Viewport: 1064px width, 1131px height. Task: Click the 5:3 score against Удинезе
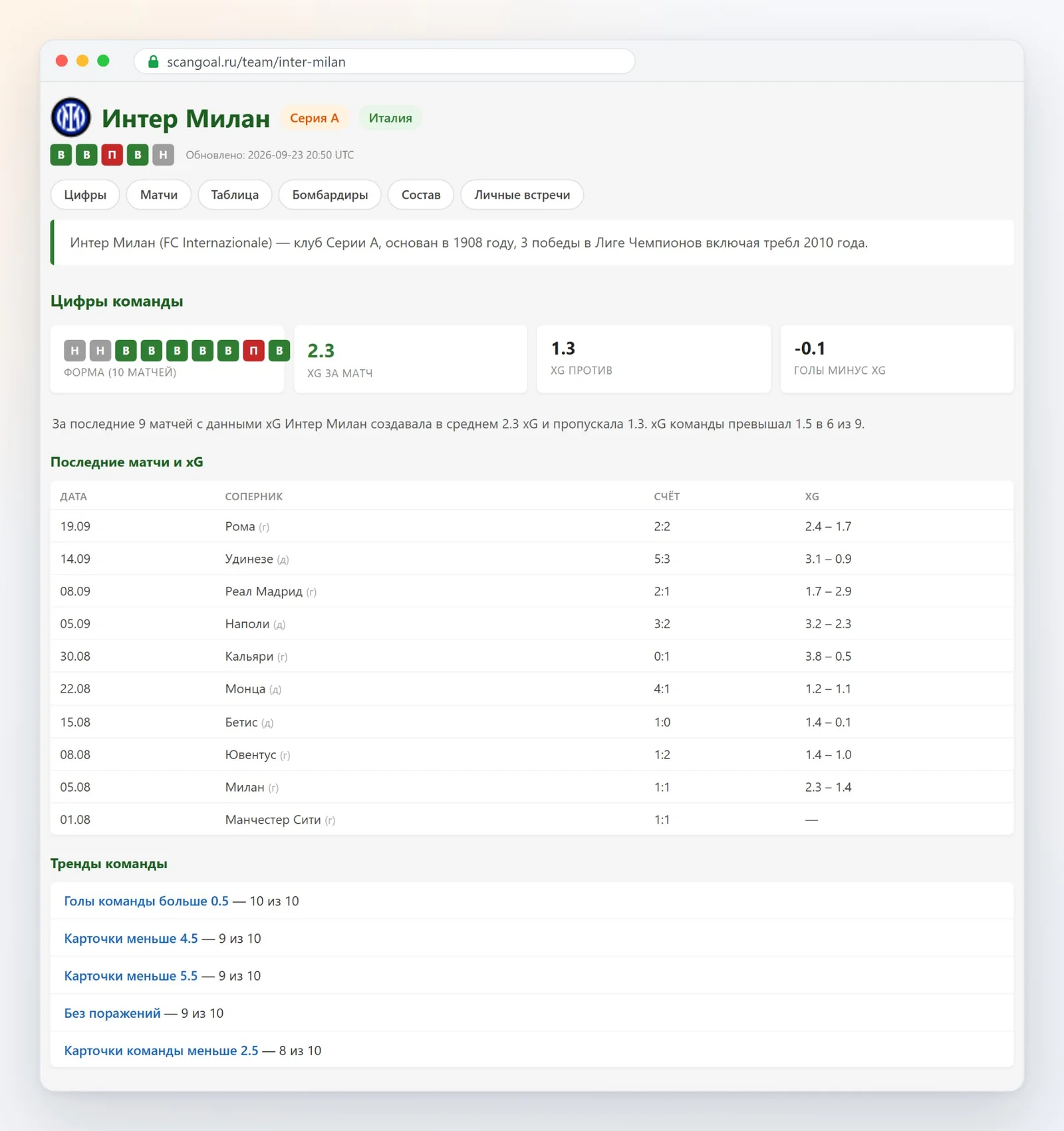[x=662, y=559]
